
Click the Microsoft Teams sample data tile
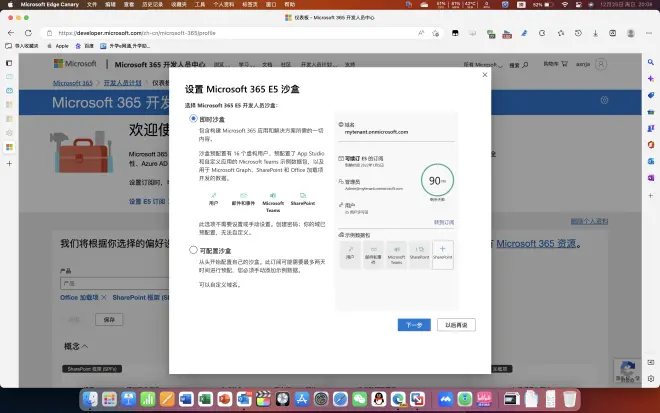(x=396, y=254)
